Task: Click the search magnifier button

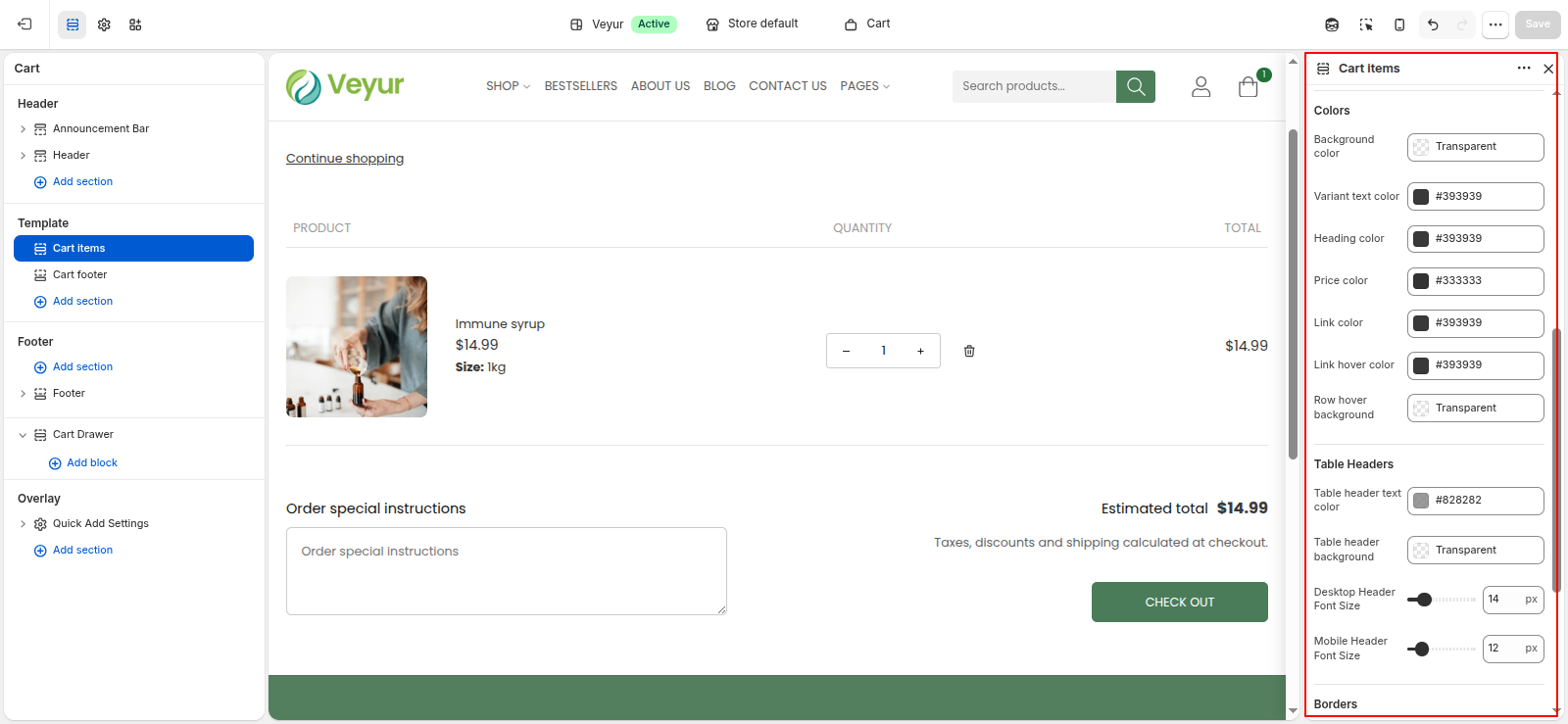Action: [1136, 86]
